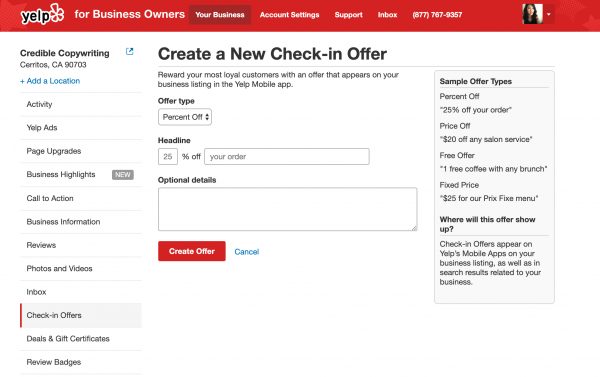Click the Free Offer label in samples
The width and height of the screenshot is (600, 377).
pos(457,155)
